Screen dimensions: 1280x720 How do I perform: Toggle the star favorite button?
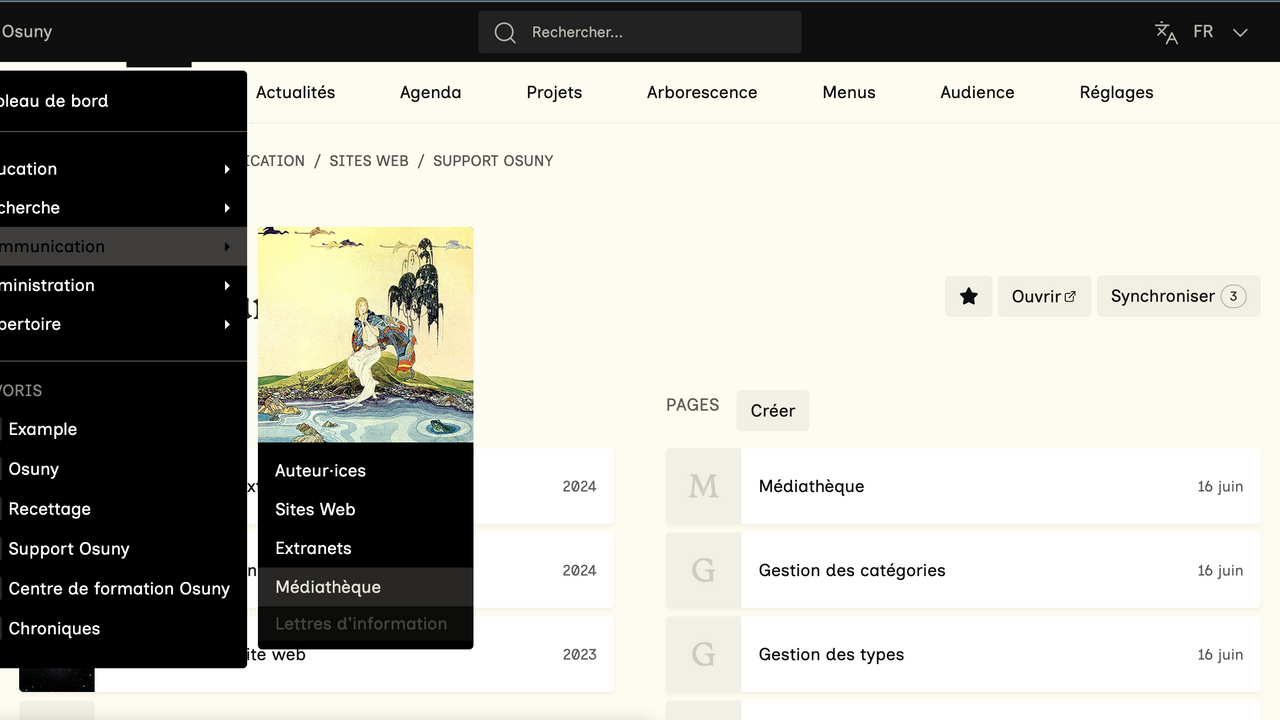click(968, 297)
